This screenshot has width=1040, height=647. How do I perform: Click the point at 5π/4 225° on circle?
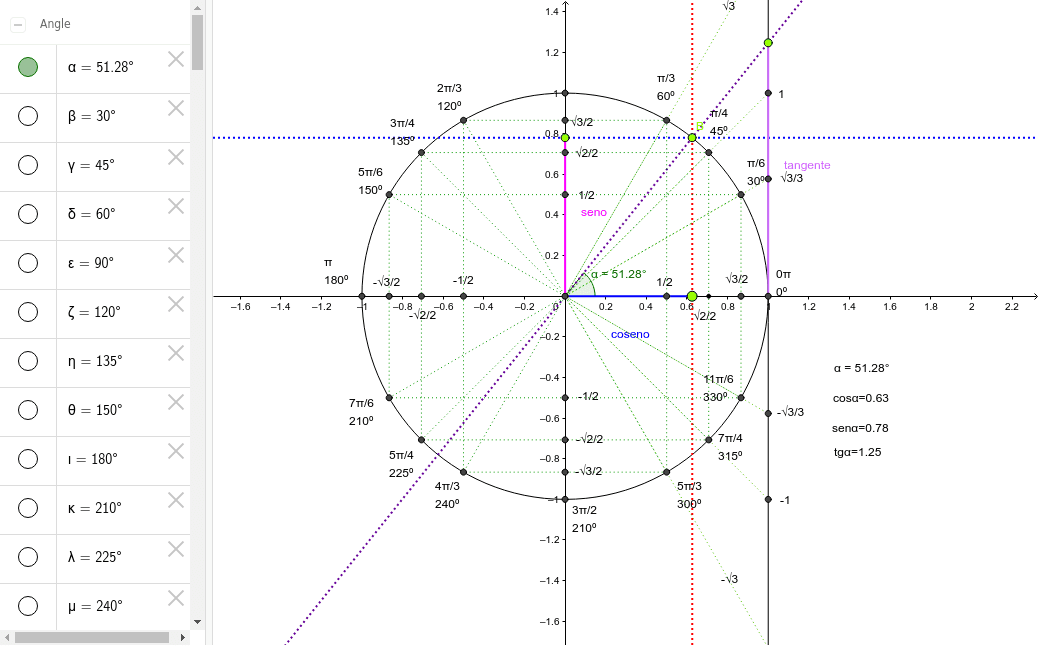[422, 440]
